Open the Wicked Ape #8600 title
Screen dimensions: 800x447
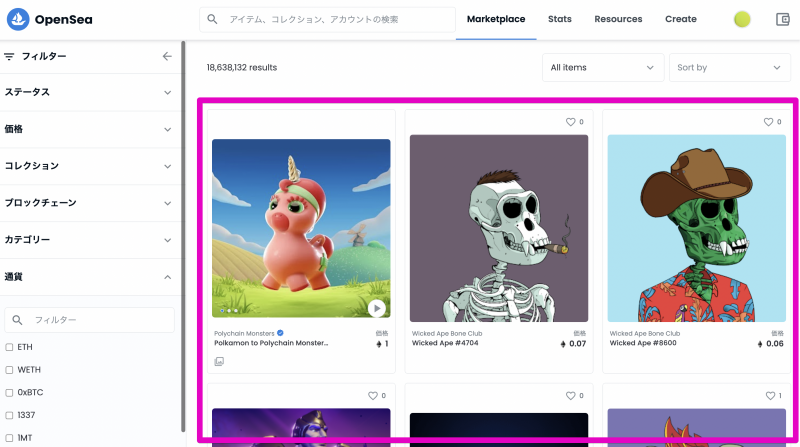click(x=643, y=343)
